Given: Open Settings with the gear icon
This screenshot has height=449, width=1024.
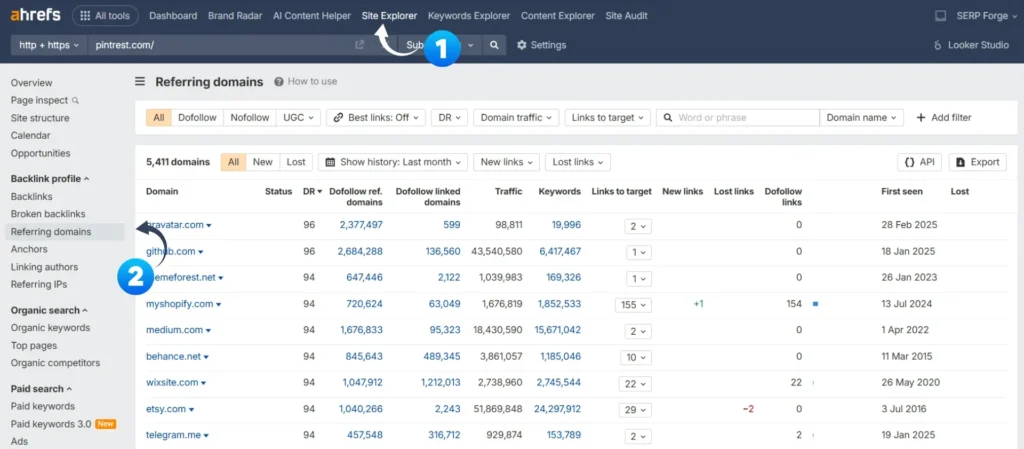Looking at the screenshot, I should 541,45.
